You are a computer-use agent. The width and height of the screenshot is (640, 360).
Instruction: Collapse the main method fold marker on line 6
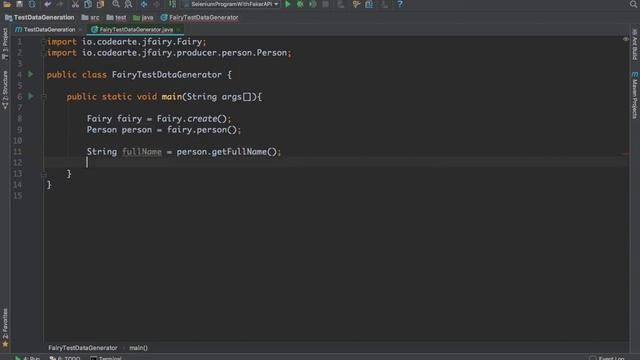point(43,96)
